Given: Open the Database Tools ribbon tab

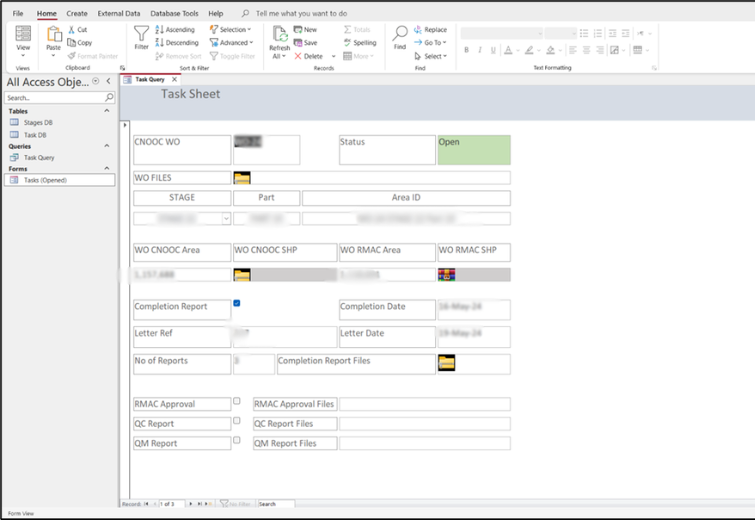Looking at the screenshot, I should point(174,14).
